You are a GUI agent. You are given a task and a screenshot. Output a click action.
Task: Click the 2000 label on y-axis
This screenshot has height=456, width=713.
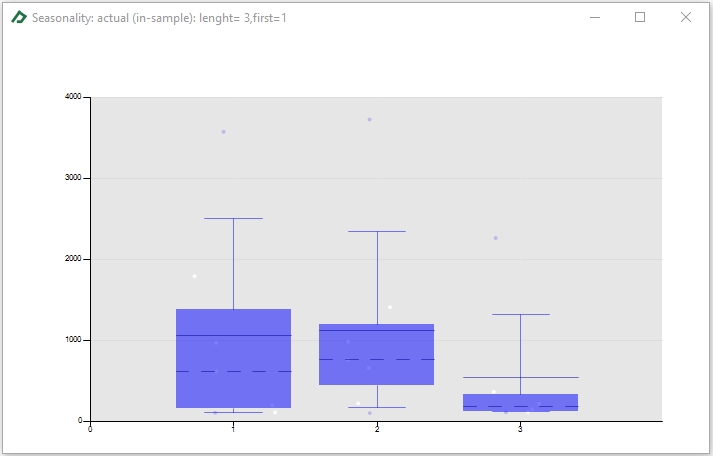click(x=73, y=259)
